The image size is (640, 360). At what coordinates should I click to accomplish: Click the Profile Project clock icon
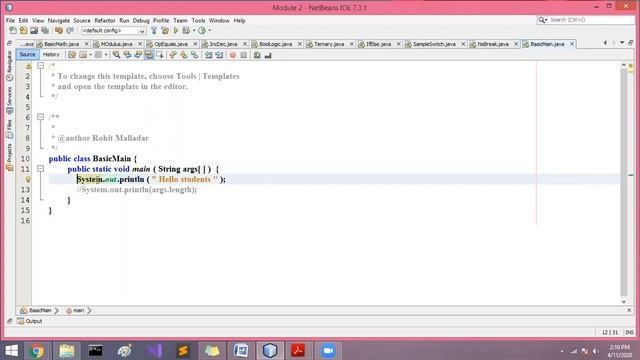click(202, 31)
